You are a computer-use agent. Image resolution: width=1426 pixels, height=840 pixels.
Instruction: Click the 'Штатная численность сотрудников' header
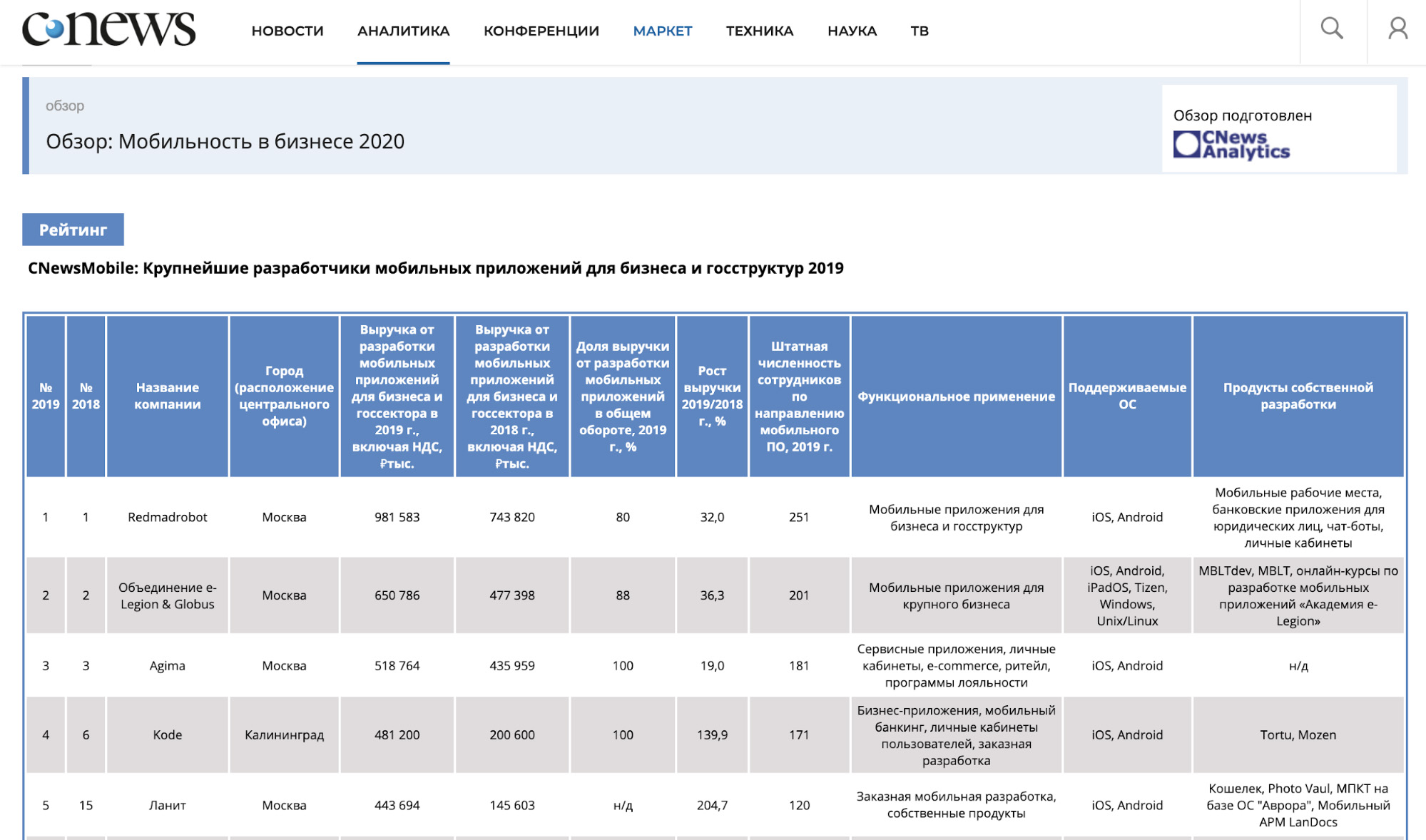(x=799, y=396)
